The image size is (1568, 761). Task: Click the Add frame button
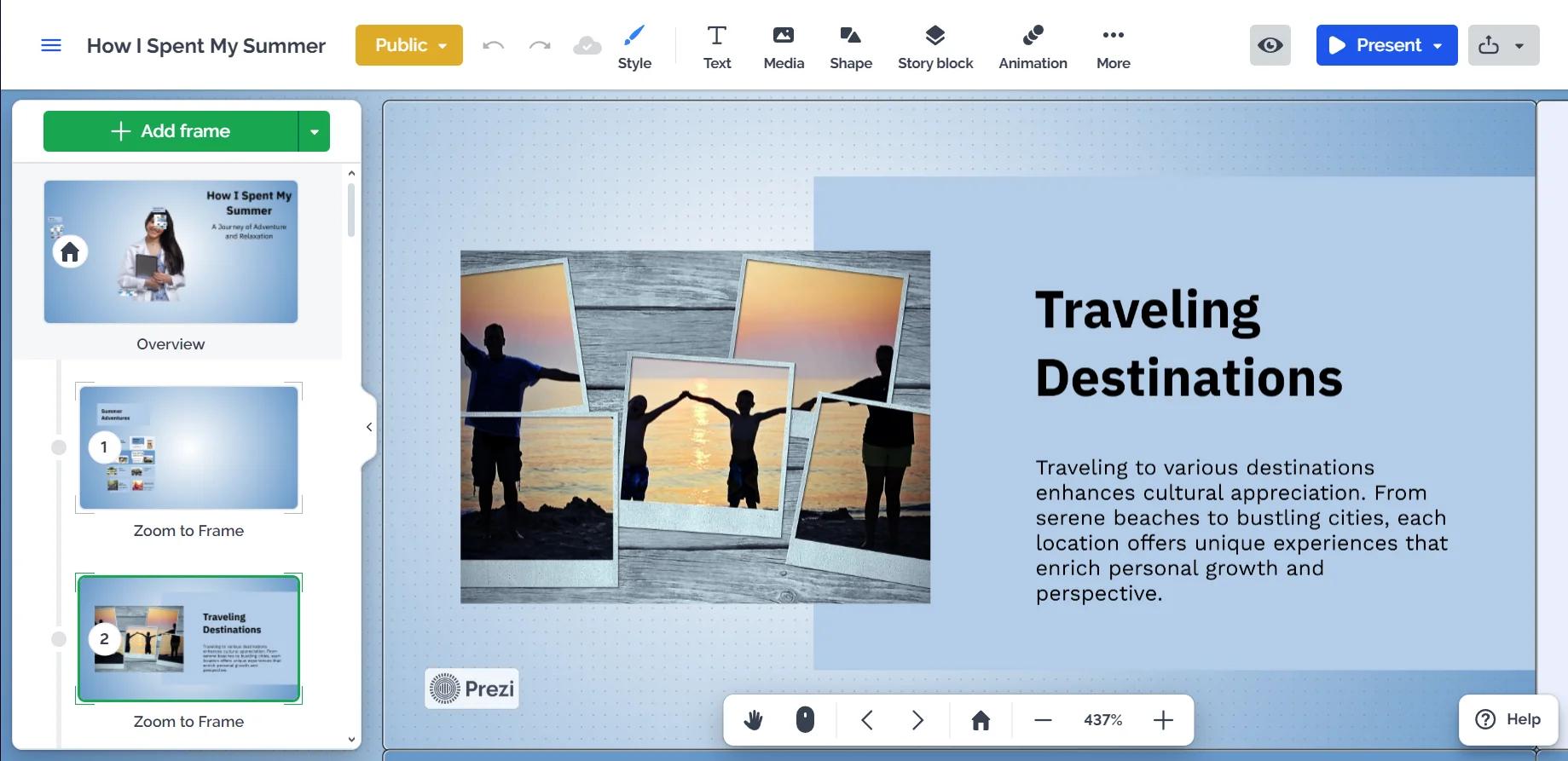coord(171,131)
